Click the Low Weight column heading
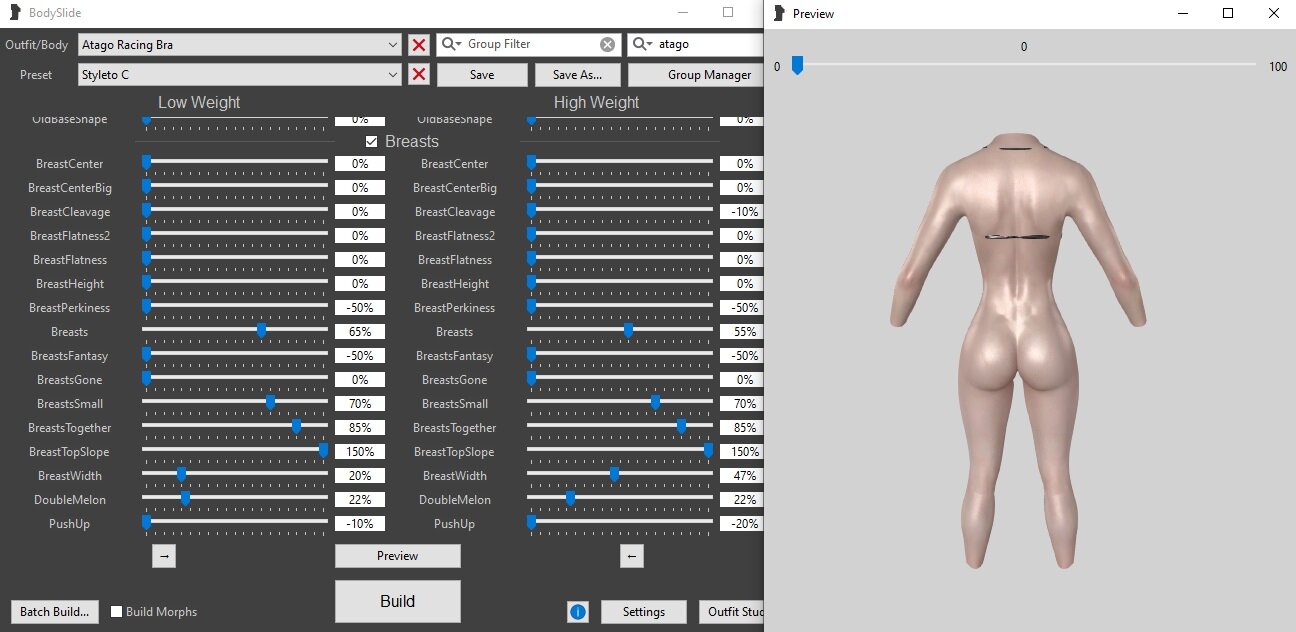This screenshot has height=632, width=1296. tap(199, 103)
